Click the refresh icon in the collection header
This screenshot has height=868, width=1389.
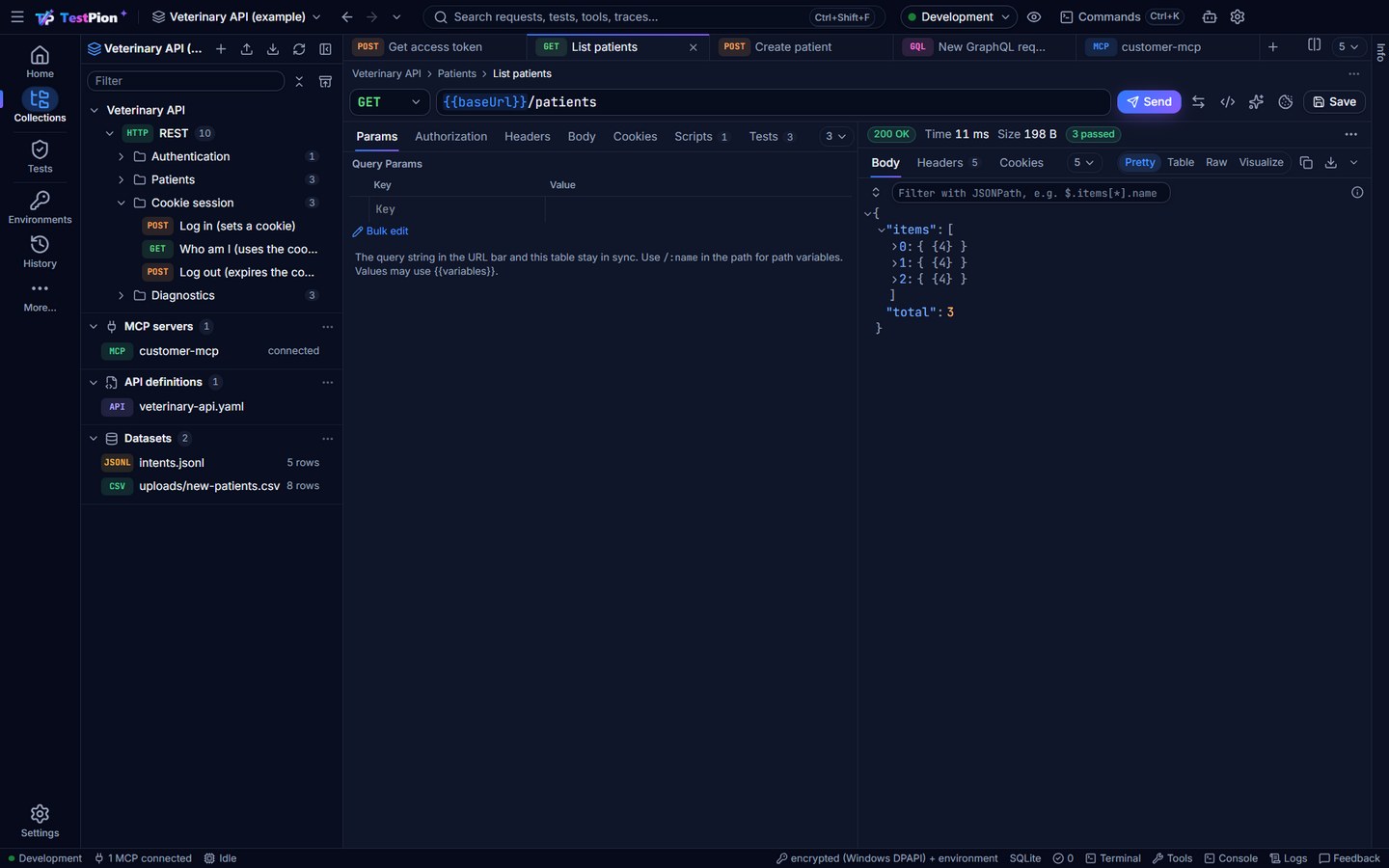pos(299,49)
